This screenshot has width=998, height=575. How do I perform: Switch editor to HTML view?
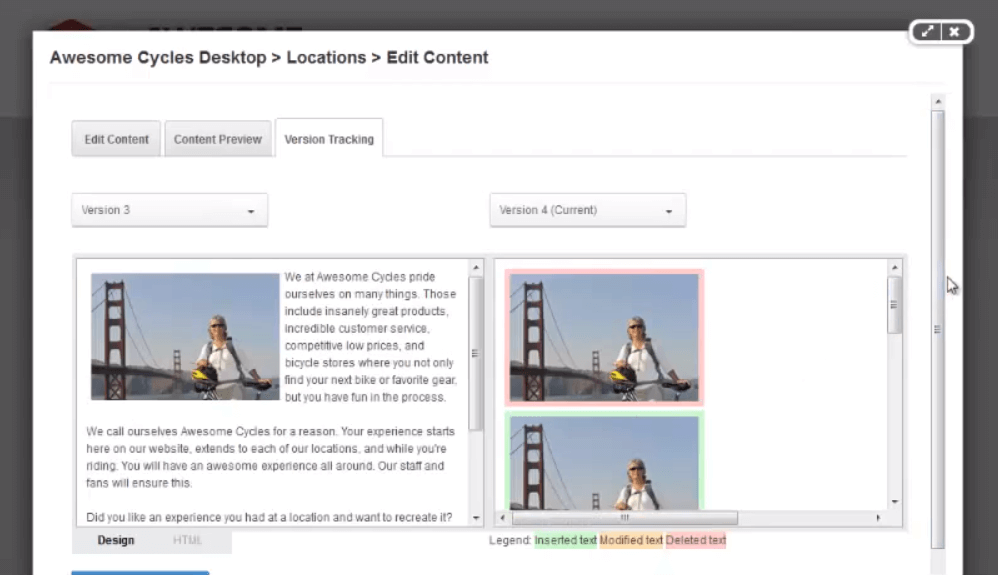pyautogui.click(x=187, y=540)
